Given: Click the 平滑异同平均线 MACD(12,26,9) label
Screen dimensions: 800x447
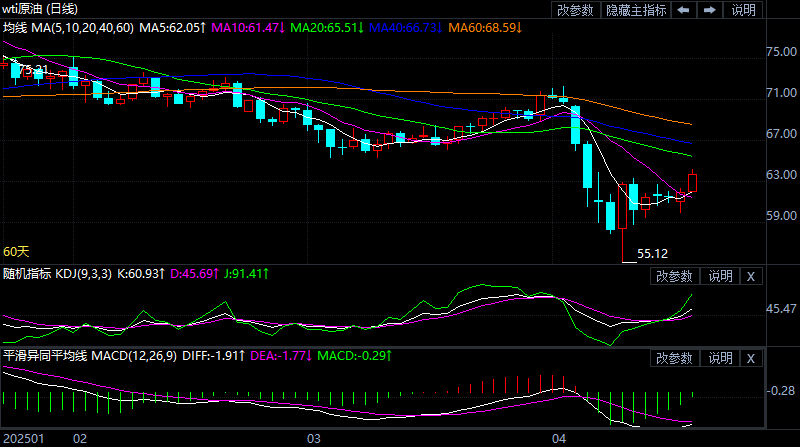Looking at the screenshot, I should pyautogui.click(x=90, y=356).
